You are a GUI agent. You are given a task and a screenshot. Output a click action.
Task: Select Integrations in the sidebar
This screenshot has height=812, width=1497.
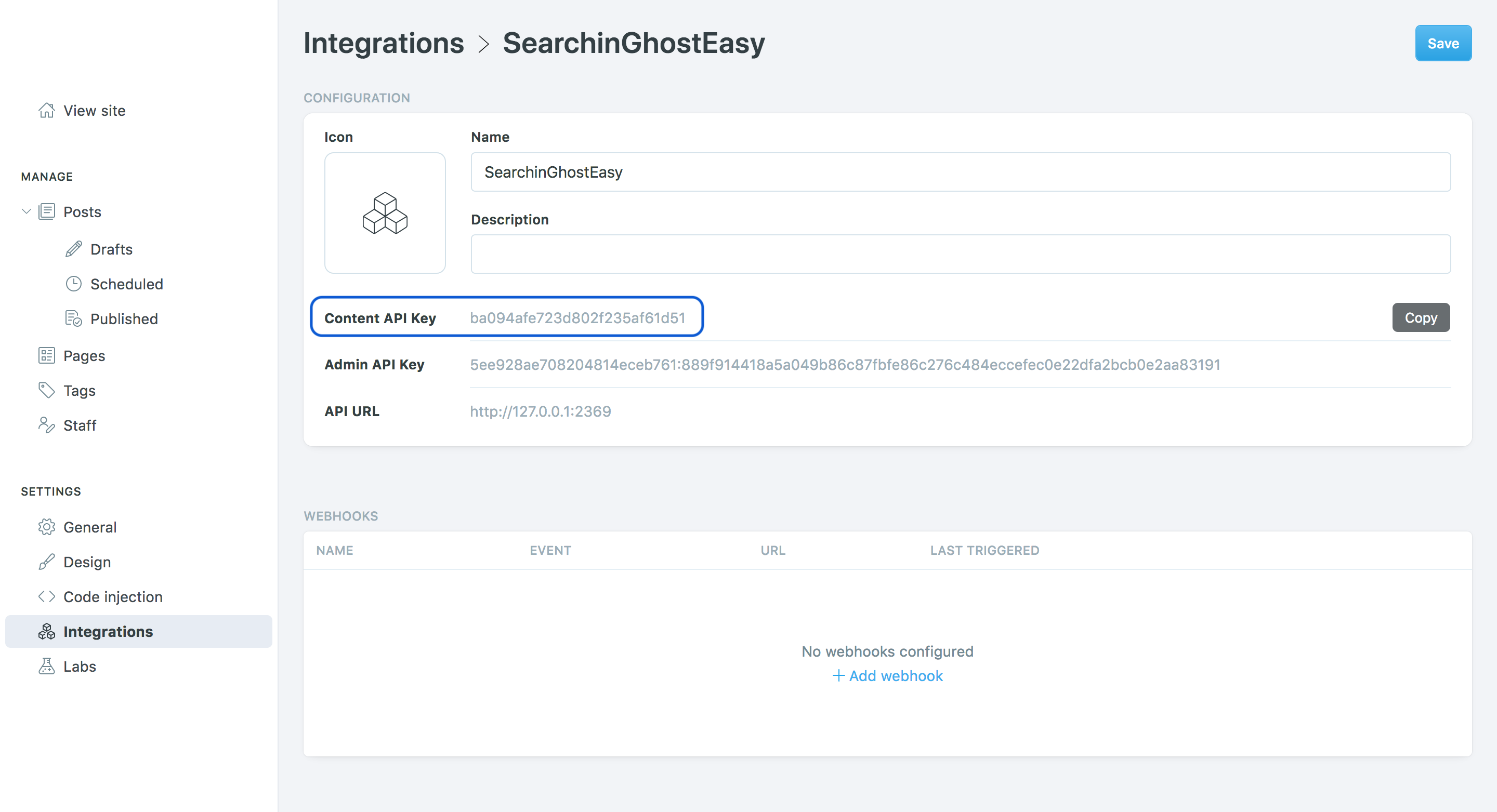[x=108, y=631]
